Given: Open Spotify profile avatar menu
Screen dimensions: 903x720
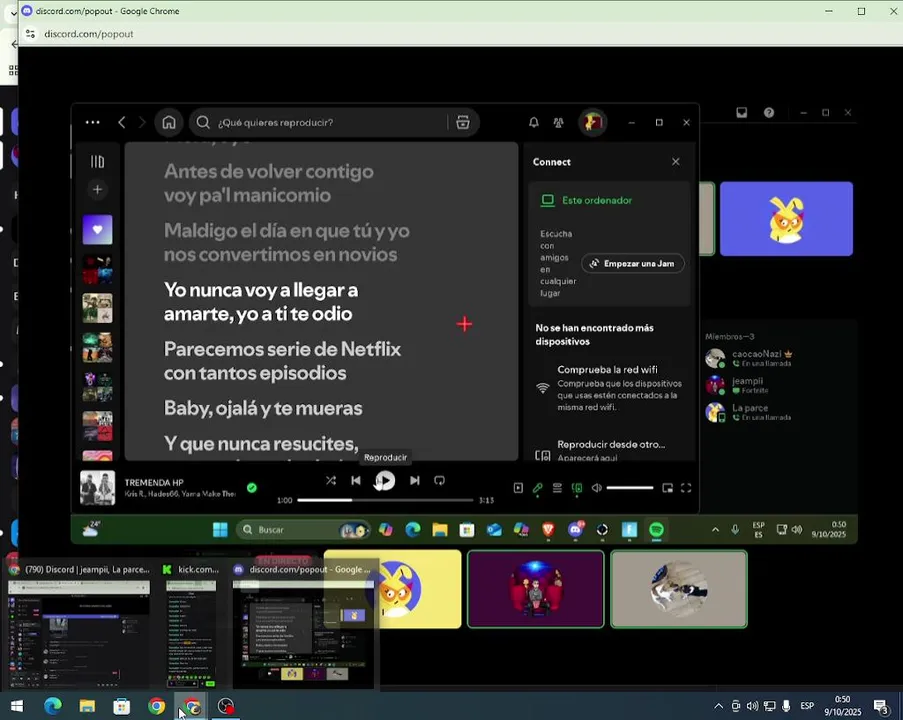Looking at the screenshot, I should point(593,122).
